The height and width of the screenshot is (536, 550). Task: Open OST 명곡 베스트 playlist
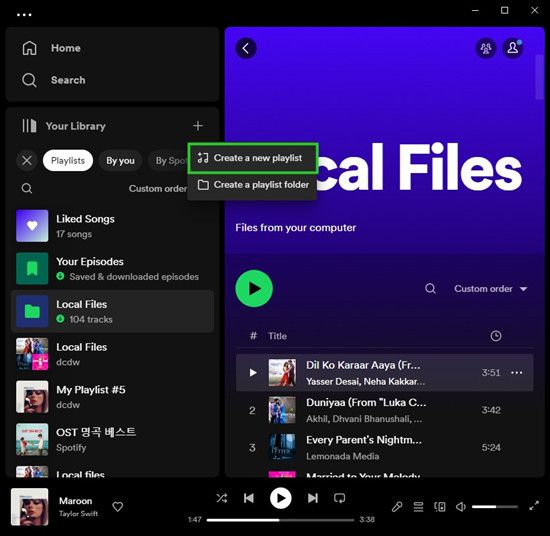pos(113,440)
